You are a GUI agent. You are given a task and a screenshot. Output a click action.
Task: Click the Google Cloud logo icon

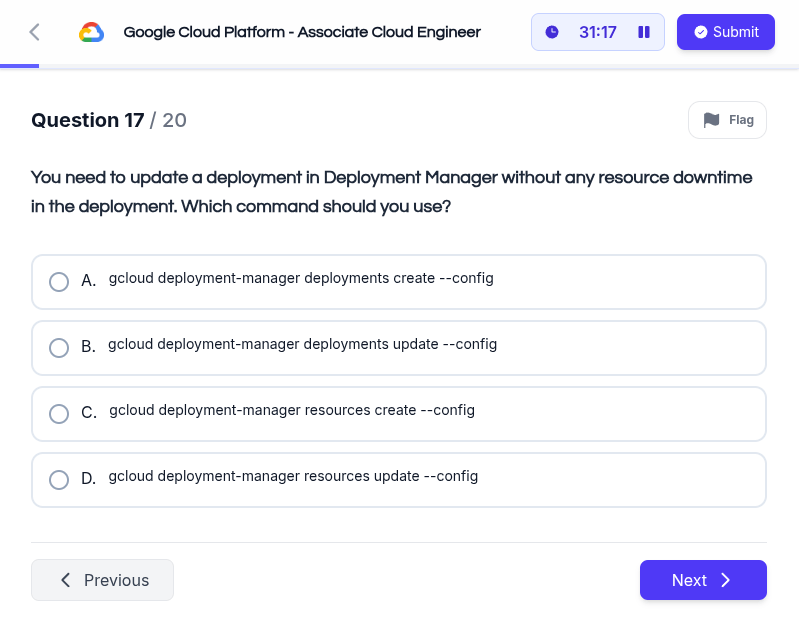[x=92, y=32]
